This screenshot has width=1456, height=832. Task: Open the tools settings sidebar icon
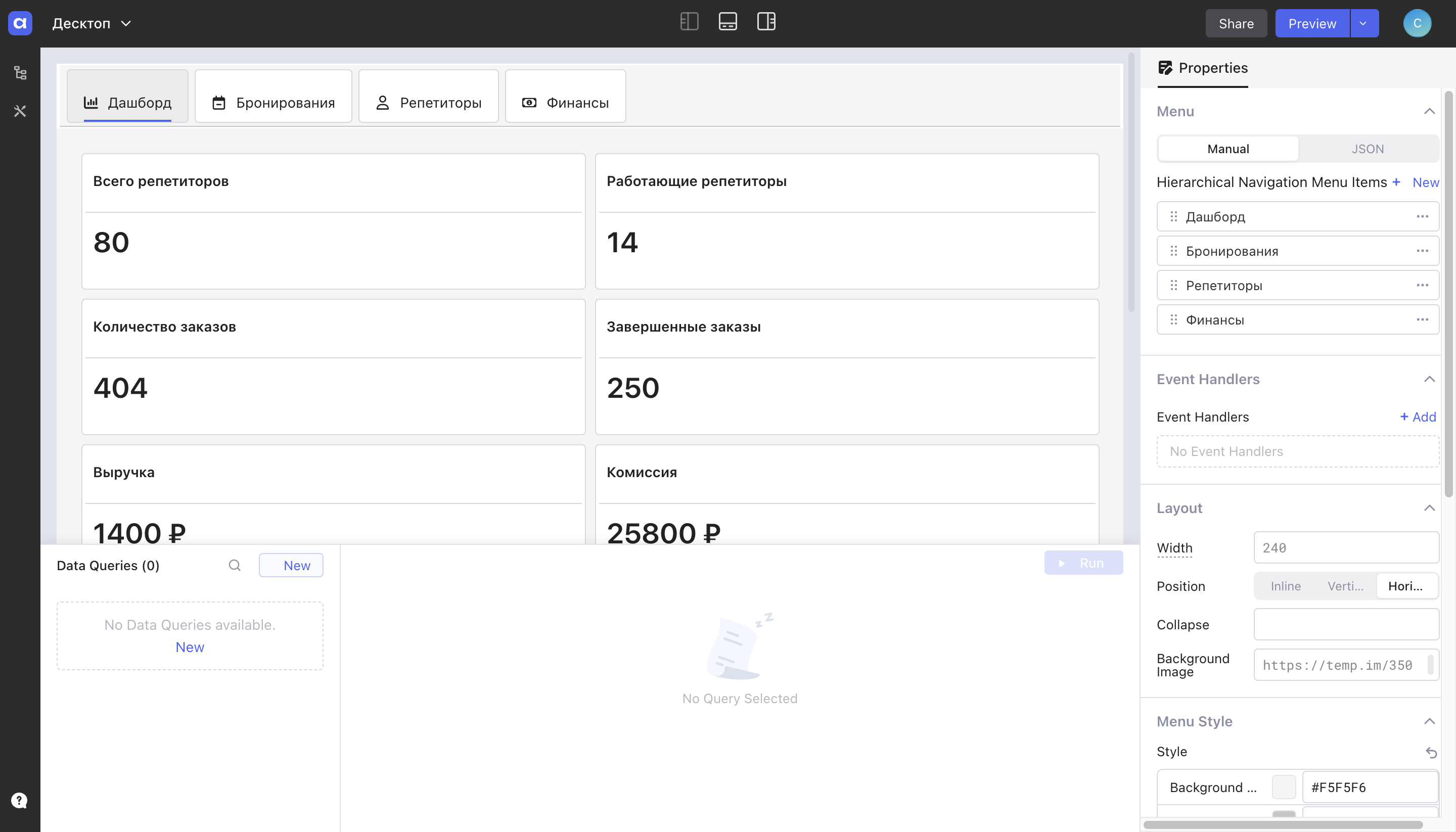(20, 111)
